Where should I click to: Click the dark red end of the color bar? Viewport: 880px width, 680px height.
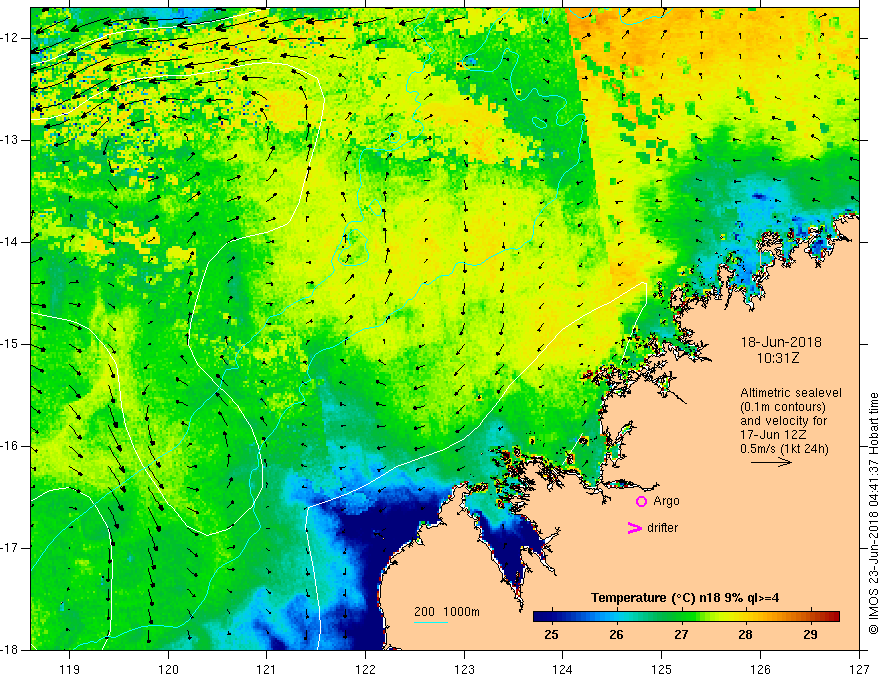click(x=833, y=617)
